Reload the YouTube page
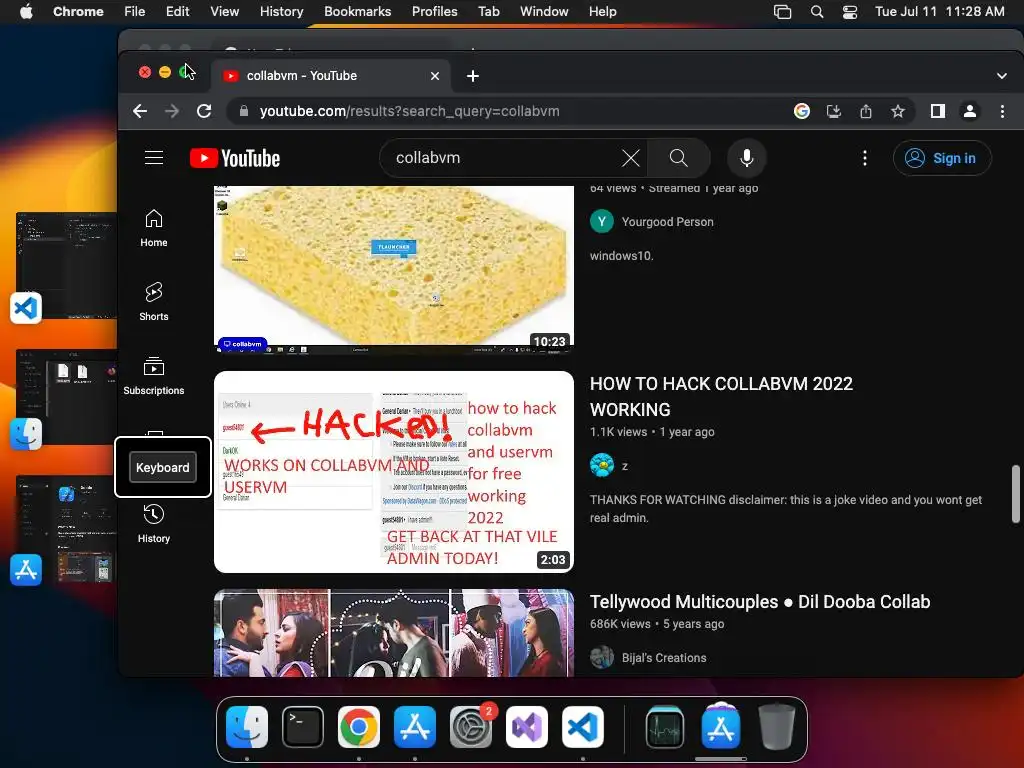 204,112
